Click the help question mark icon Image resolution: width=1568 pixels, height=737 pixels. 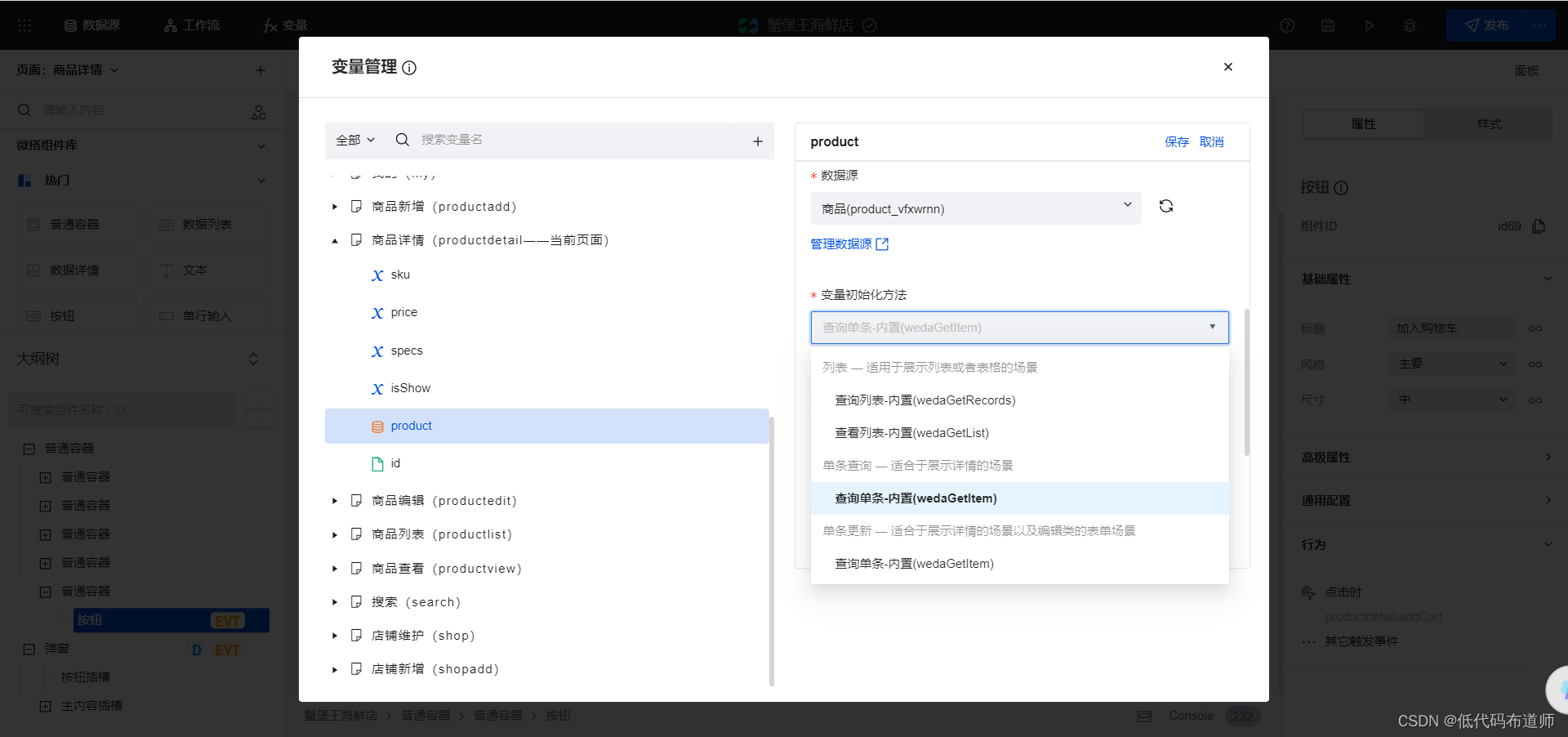pyautogui.click(x=1287, y=25)
